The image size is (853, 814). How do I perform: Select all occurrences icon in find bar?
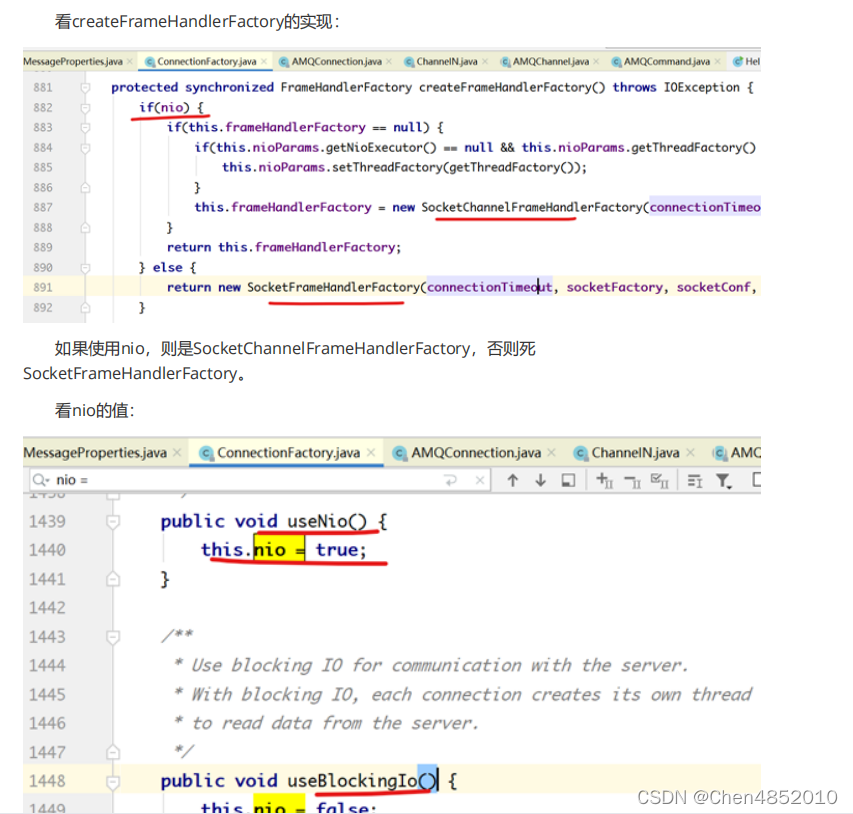point(660,480)
